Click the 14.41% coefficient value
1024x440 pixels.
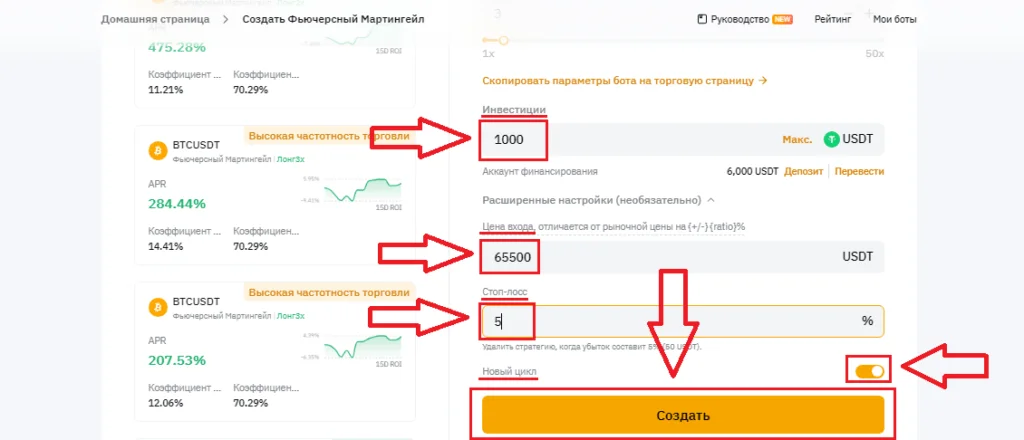tap(165, 247)
